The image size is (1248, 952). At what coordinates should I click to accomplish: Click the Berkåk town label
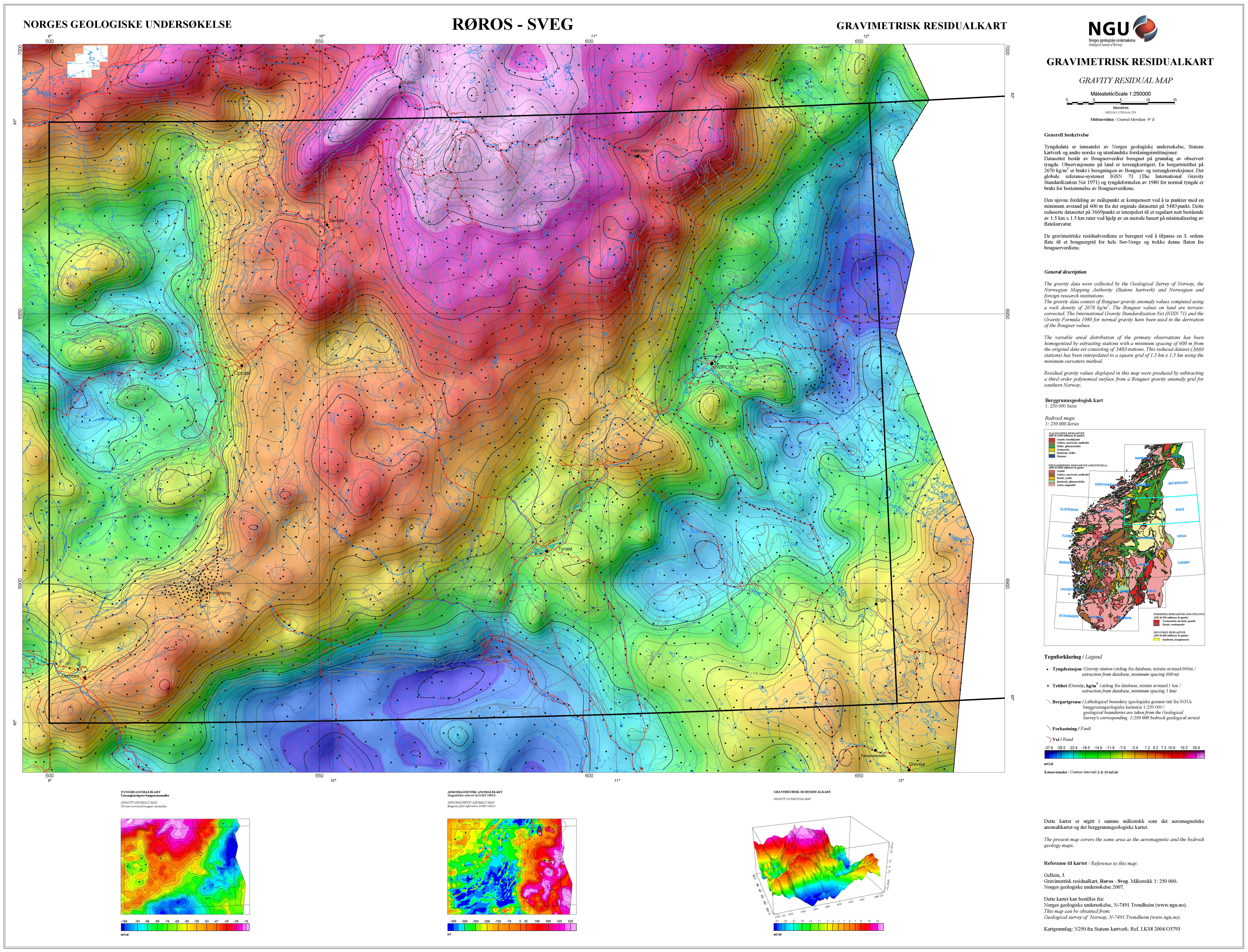pos(337,220)
